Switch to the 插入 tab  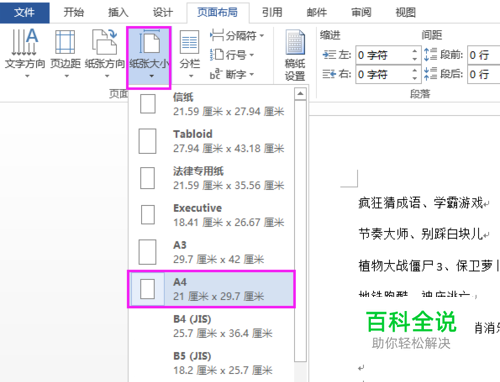pyautogui.click(x=118, y=12)
